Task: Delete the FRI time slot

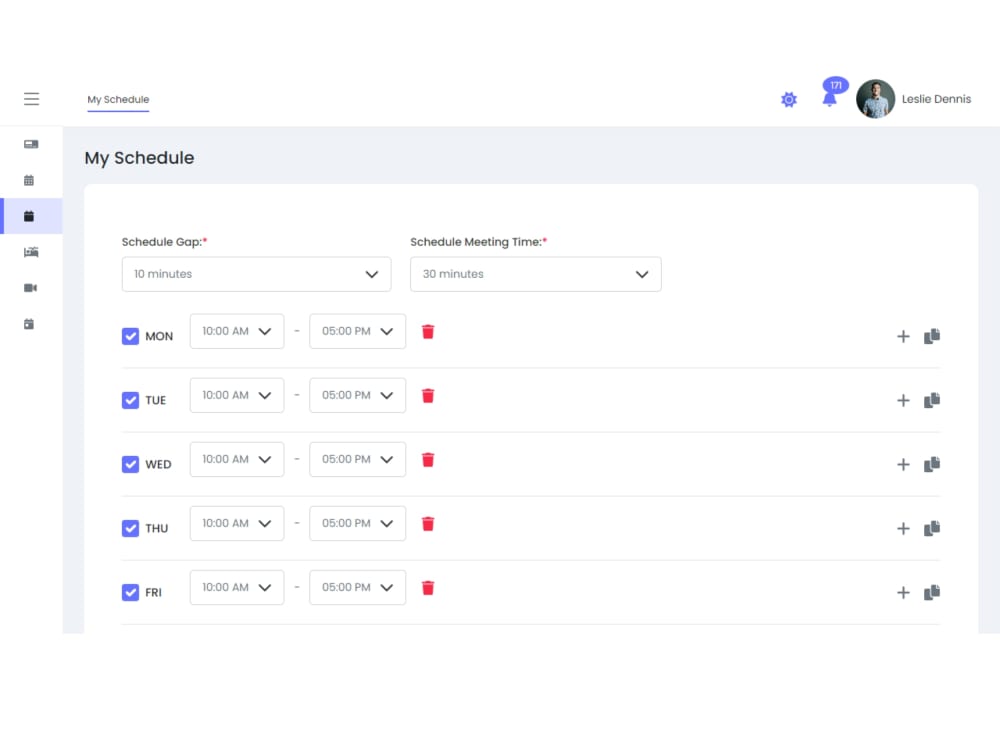Action: coord(428,588)
